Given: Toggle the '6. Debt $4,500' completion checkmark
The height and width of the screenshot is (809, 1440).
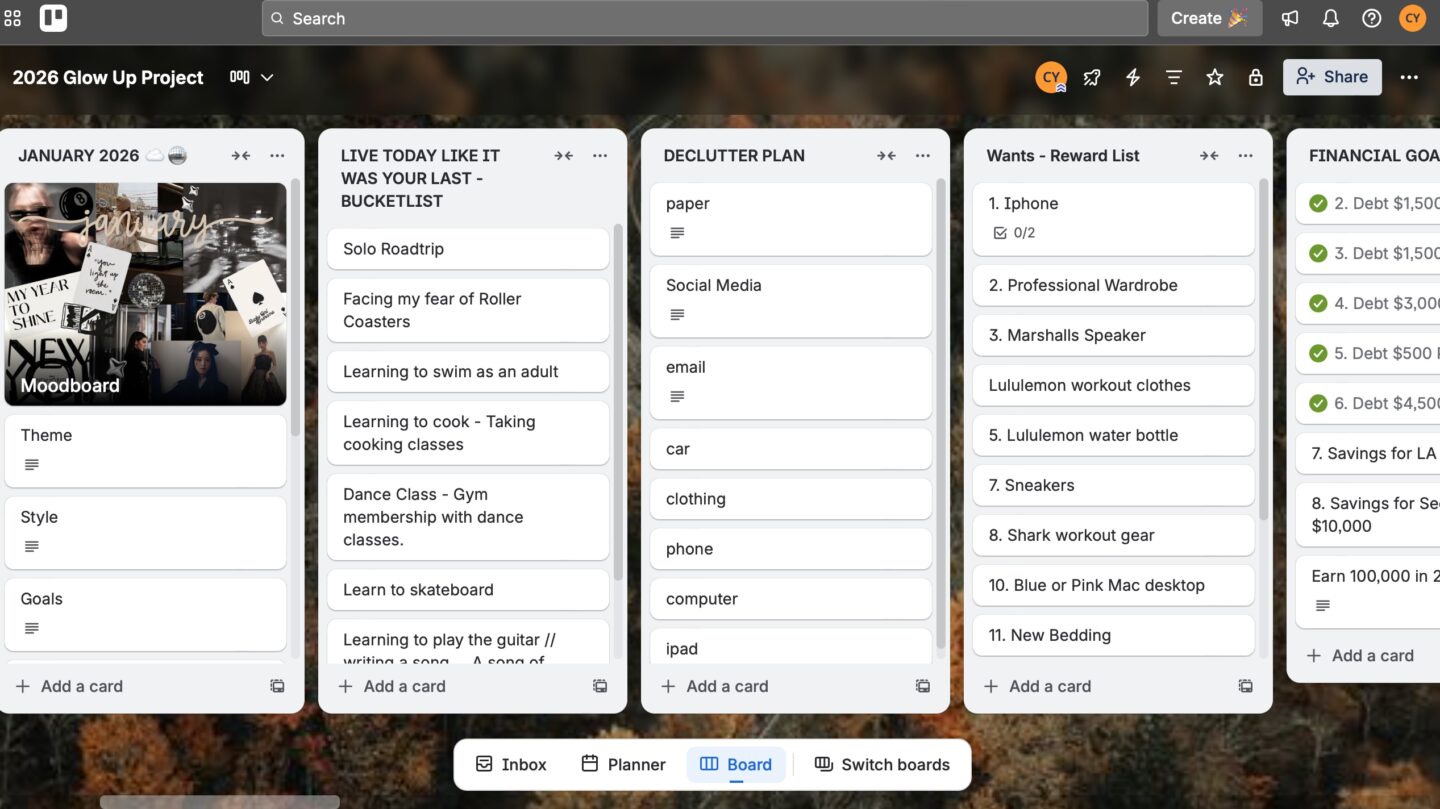Looking at the screenshot, I should (1318, 403).
